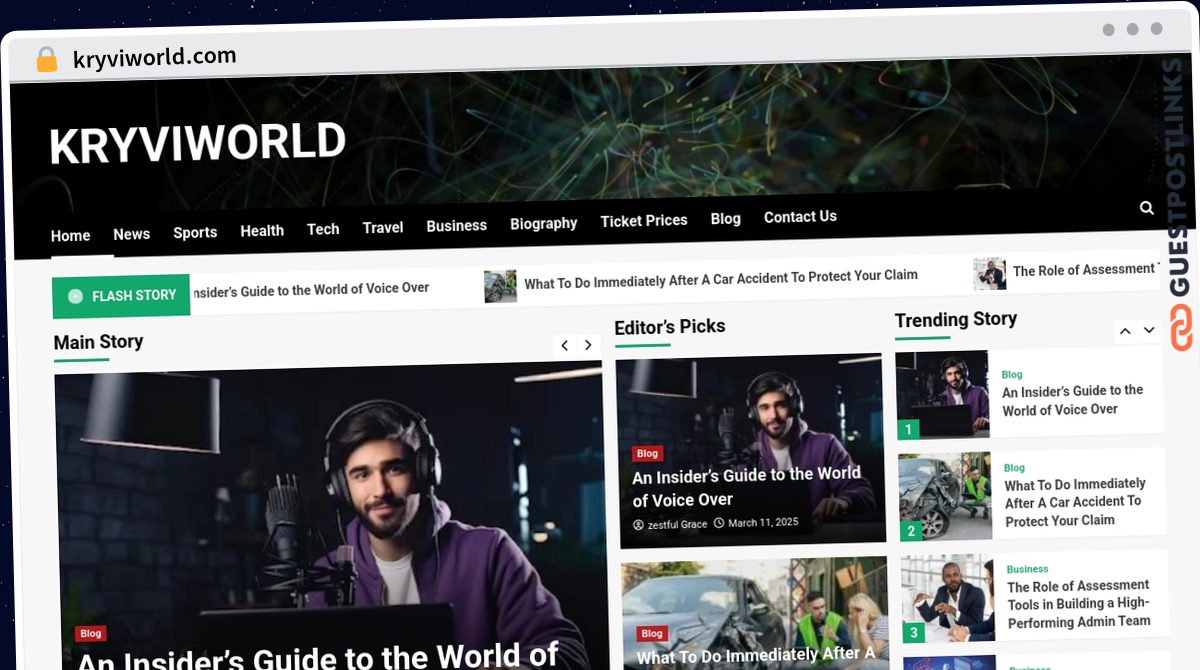Click the padlock icon beside the URL
The image size is (1200, 670).
coord(47,60)
